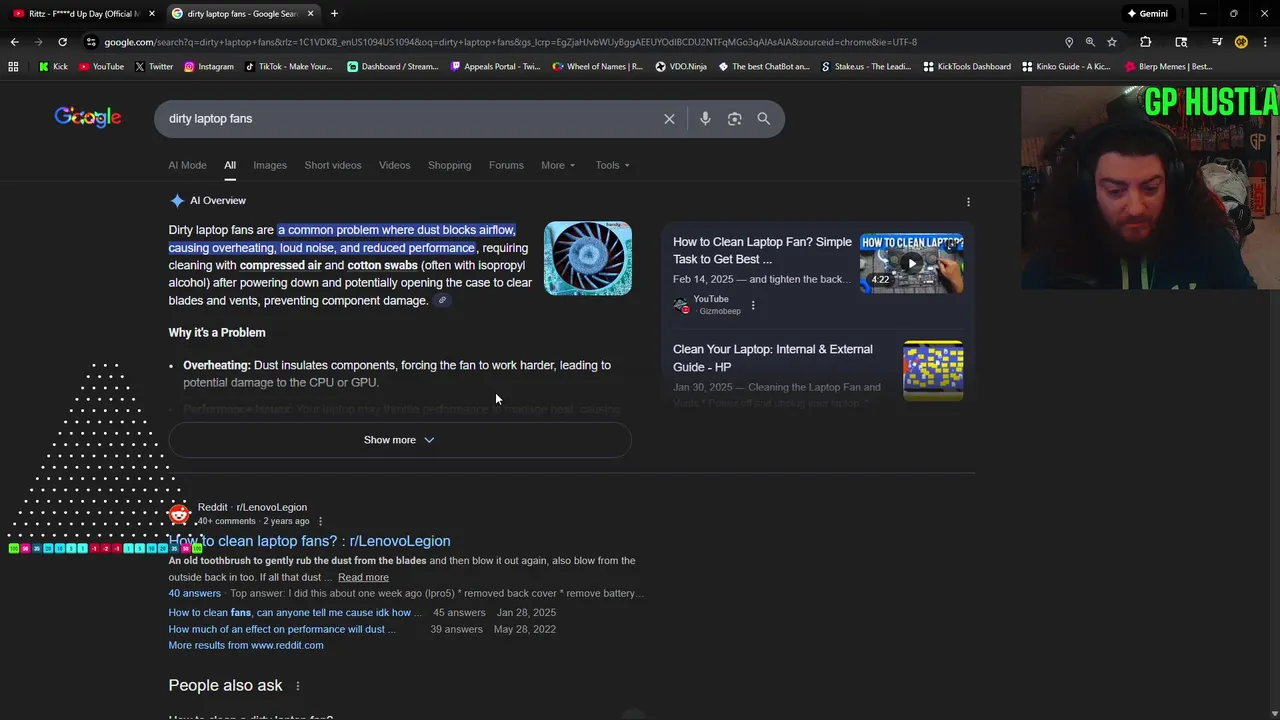Open the VDO.Ninja bookmark
The width and height of the screenshot is (1280, 720).
(681, 67)
